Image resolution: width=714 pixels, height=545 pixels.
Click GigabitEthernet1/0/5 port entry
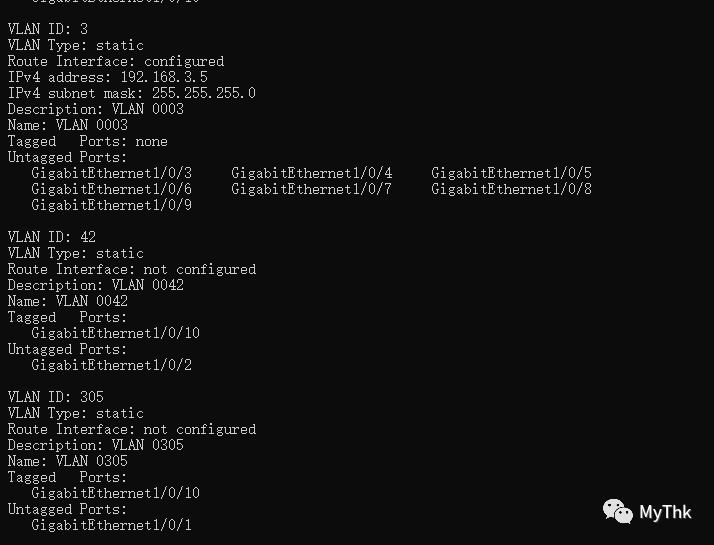point(511,173)
